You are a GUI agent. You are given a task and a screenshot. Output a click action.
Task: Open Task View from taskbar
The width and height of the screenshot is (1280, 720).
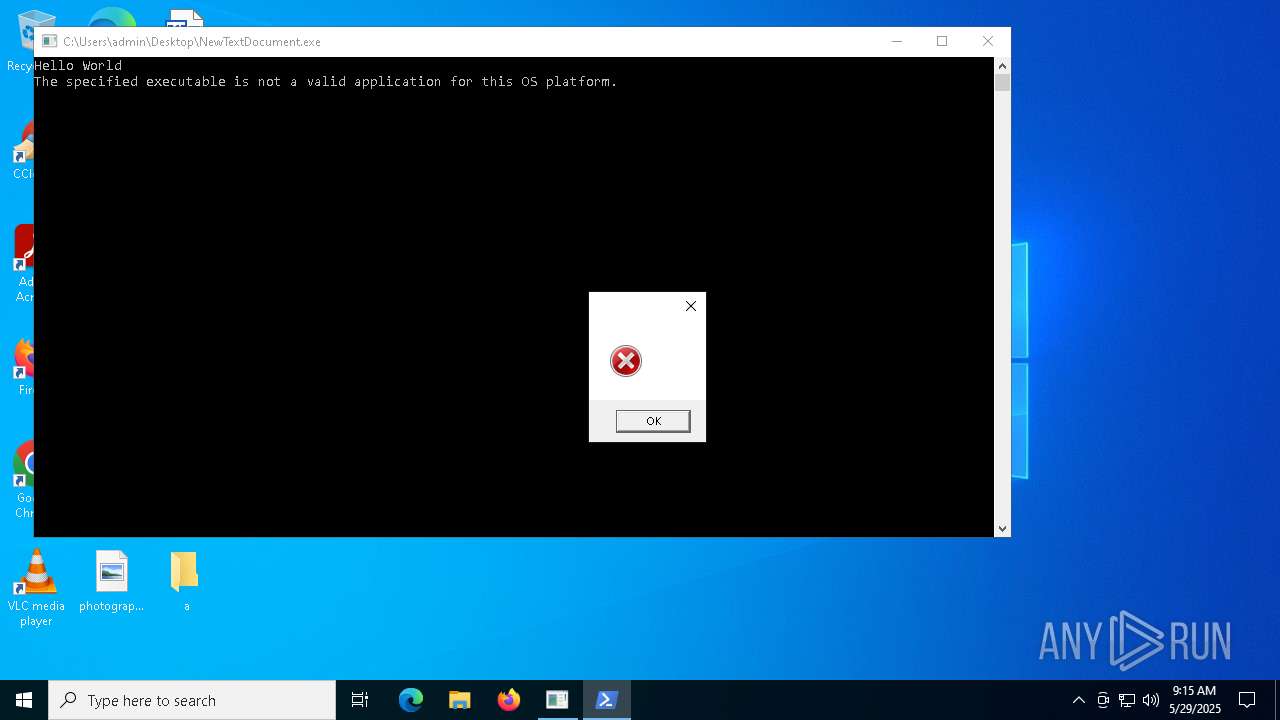point(360,700)
